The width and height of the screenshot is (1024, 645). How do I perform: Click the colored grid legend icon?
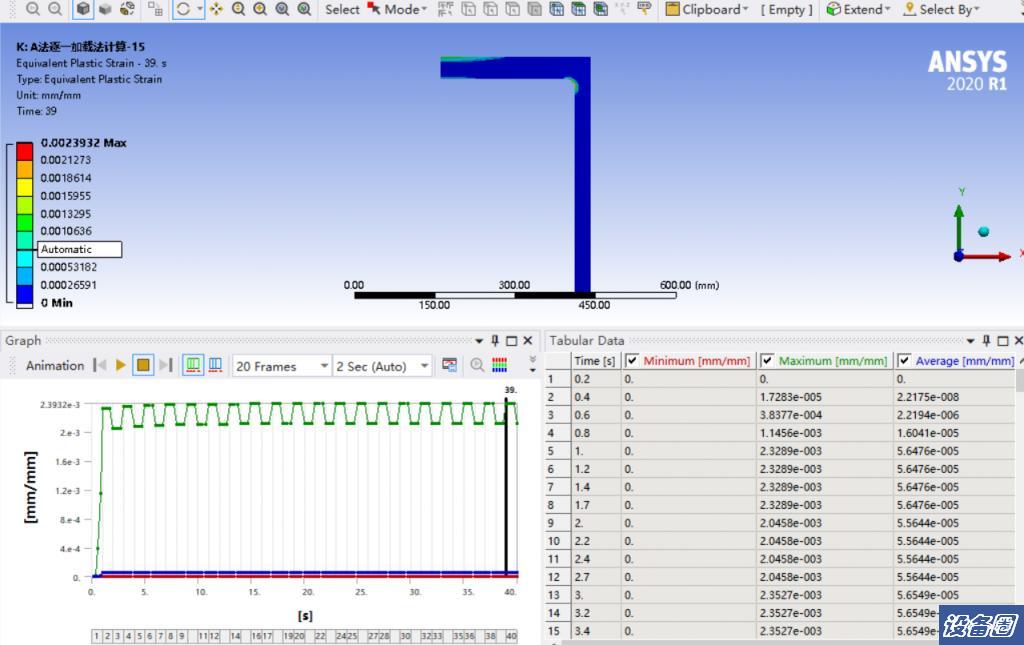tap(500, 365)
